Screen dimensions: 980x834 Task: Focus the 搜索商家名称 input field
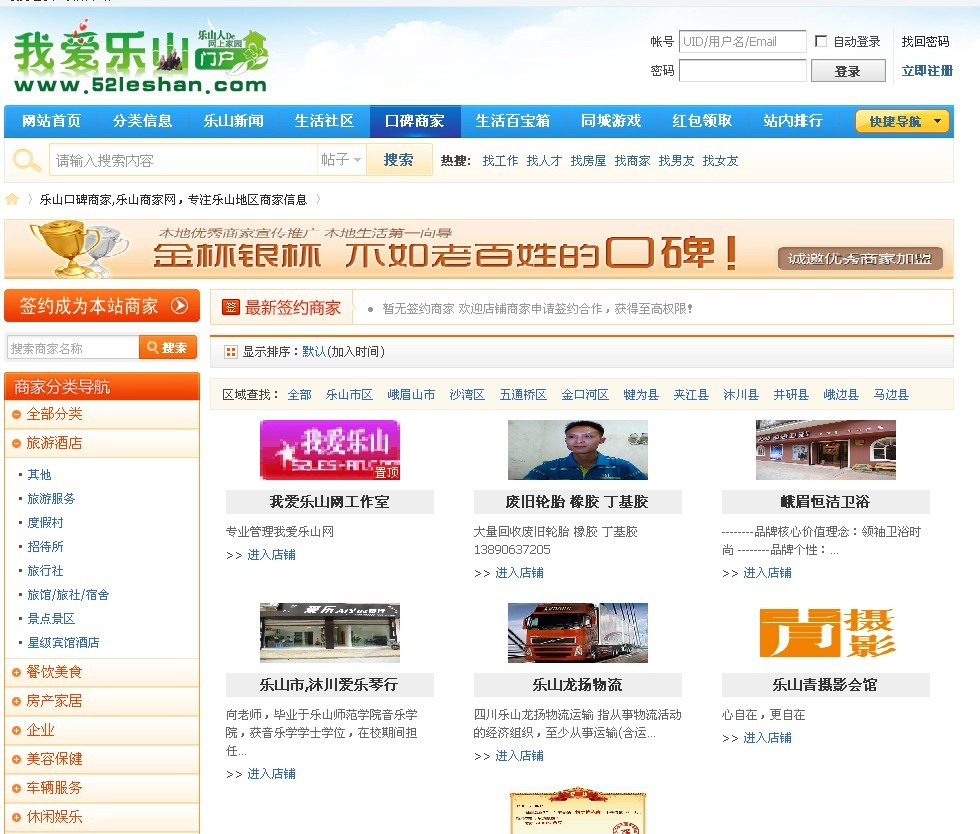point(73,348)
